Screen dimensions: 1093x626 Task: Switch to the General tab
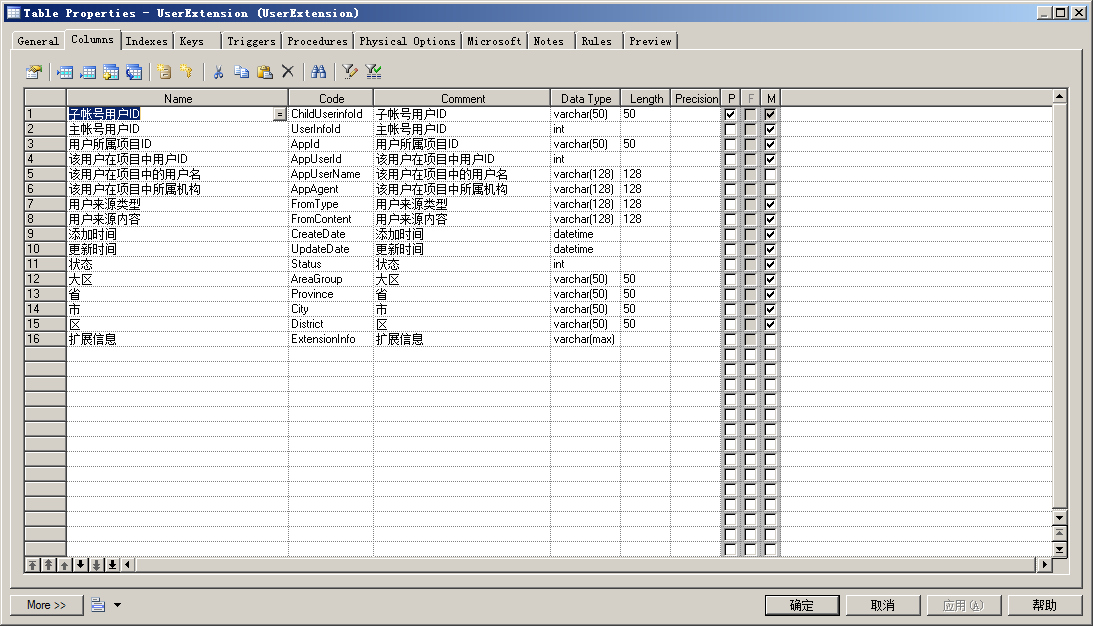coord(38,41)
